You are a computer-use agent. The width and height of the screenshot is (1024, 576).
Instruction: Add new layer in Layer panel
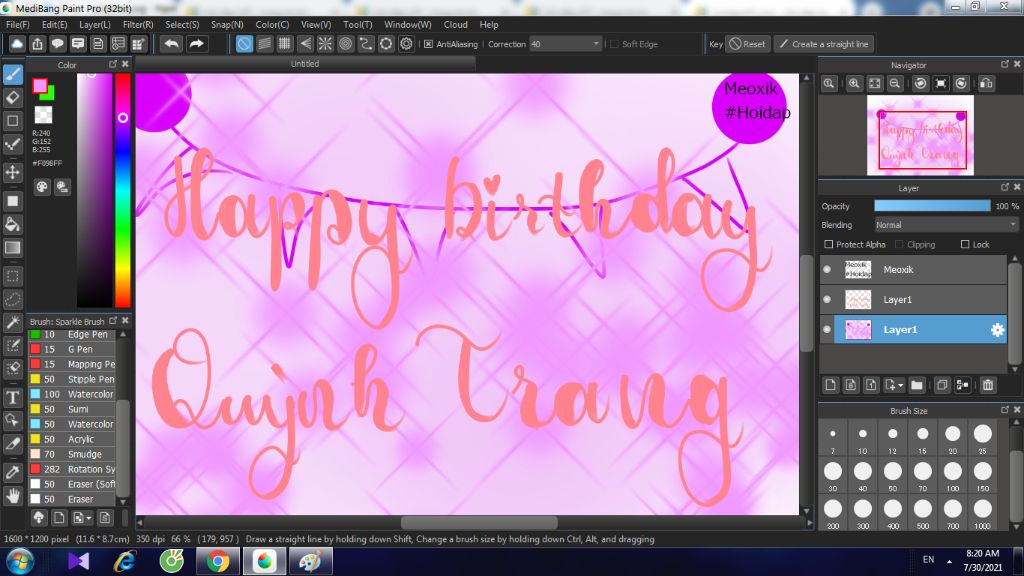pos(830,385)
